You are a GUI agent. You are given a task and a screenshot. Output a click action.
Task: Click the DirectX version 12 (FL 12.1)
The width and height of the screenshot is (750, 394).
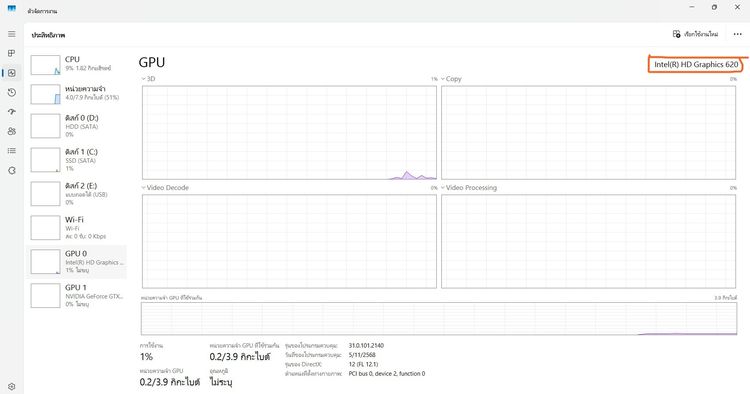(x=364, y=364)
